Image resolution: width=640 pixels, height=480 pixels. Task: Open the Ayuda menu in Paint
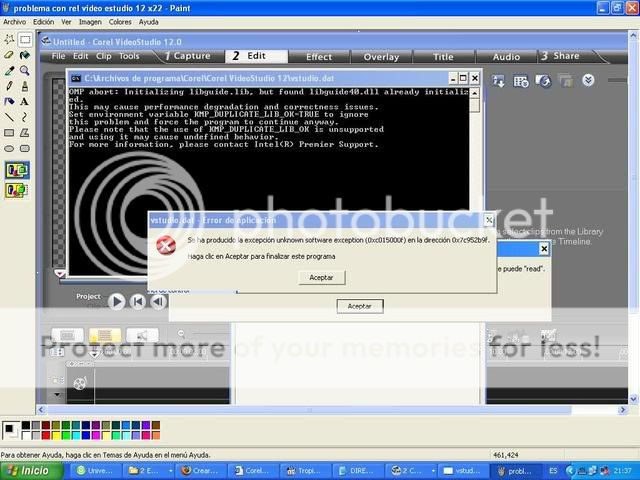(149, 22)
